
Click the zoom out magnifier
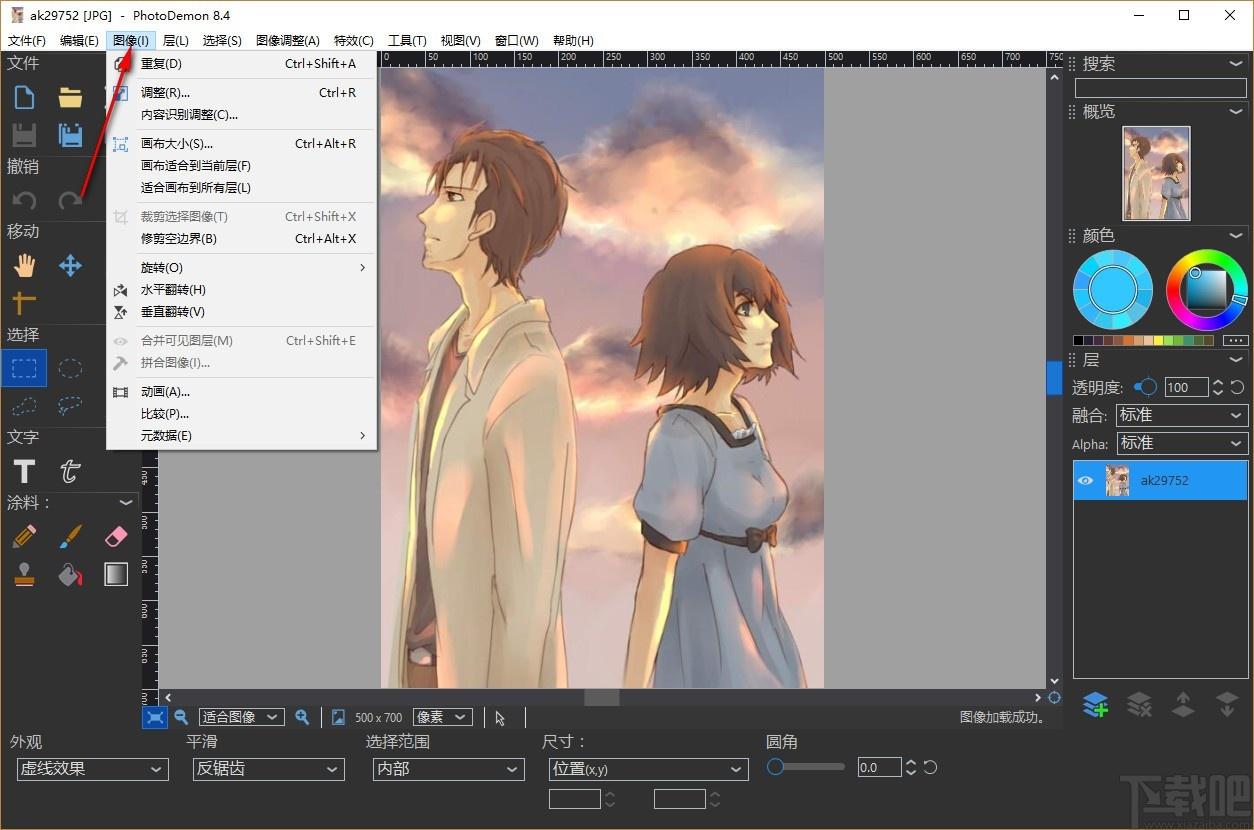tap(181, 717)
